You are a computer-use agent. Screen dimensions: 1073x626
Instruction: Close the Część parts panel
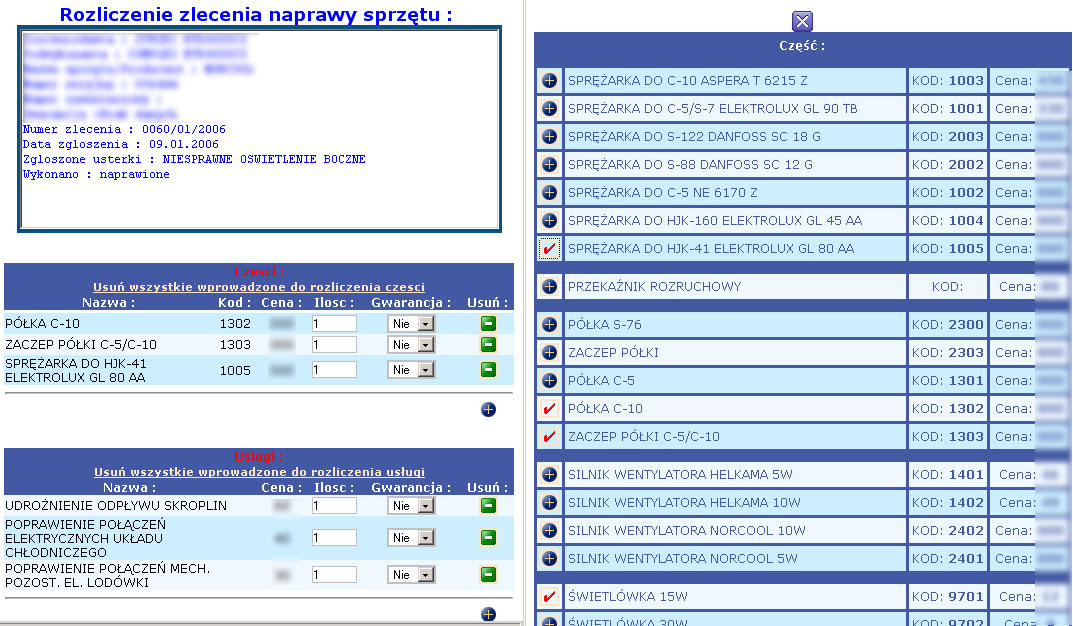(x=802, y=21)
